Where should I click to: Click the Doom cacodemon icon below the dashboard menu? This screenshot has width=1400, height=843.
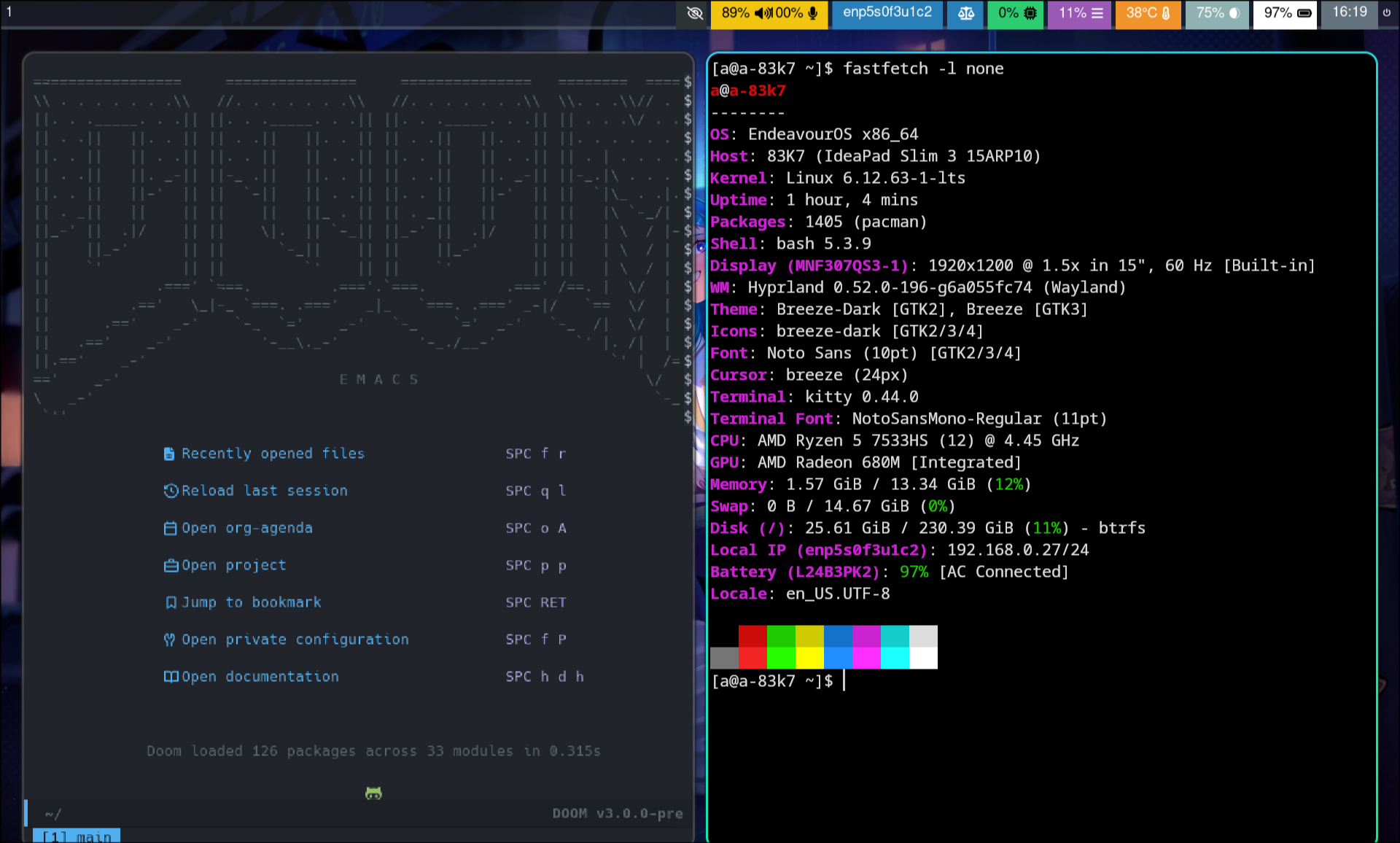(373, 793)
